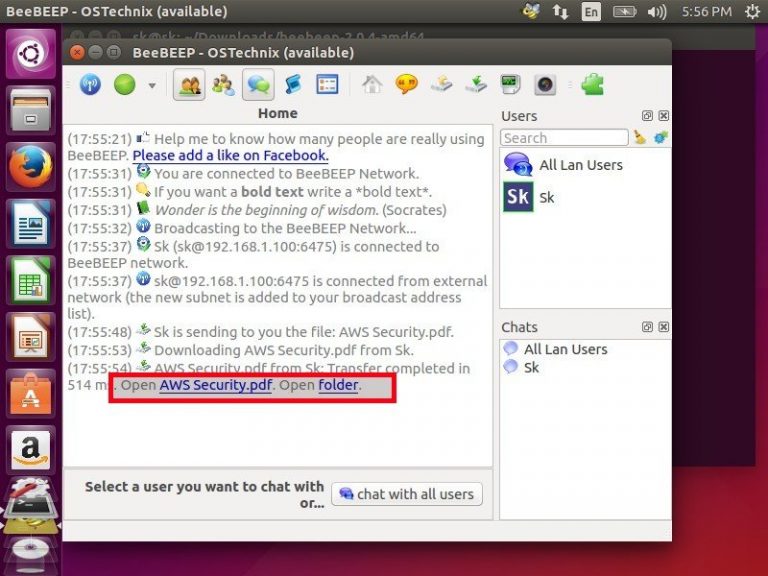Open the green puzzle piece plugins icon

(x=593, y=85)
